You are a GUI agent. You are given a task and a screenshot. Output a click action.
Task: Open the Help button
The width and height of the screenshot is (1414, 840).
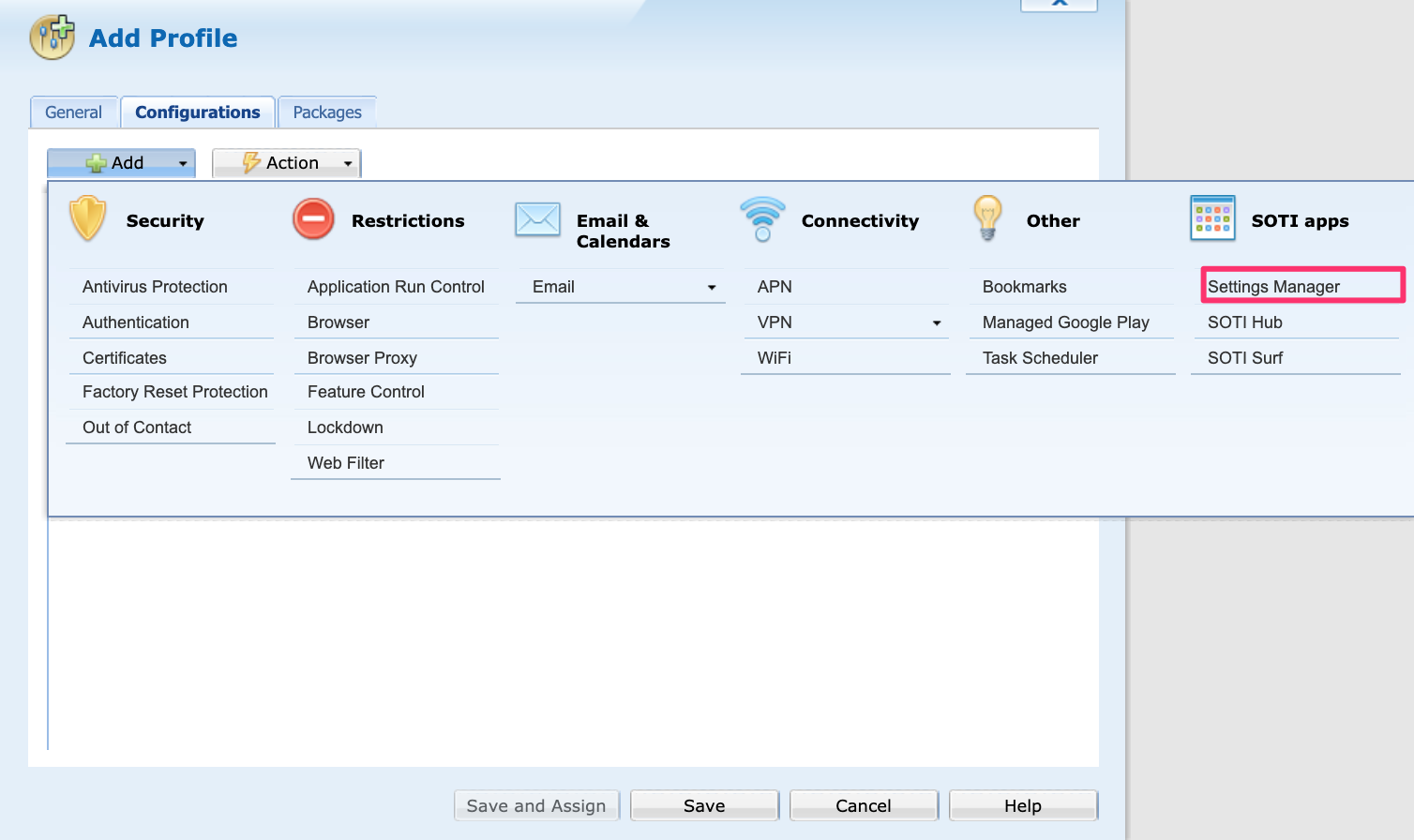pyautogui.click(x=1022, y=805)
